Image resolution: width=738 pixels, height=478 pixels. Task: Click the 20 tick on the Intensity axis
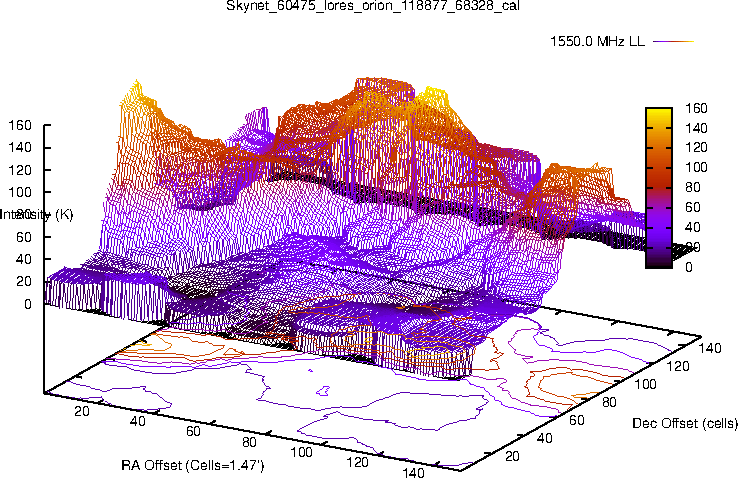(24, 282)
